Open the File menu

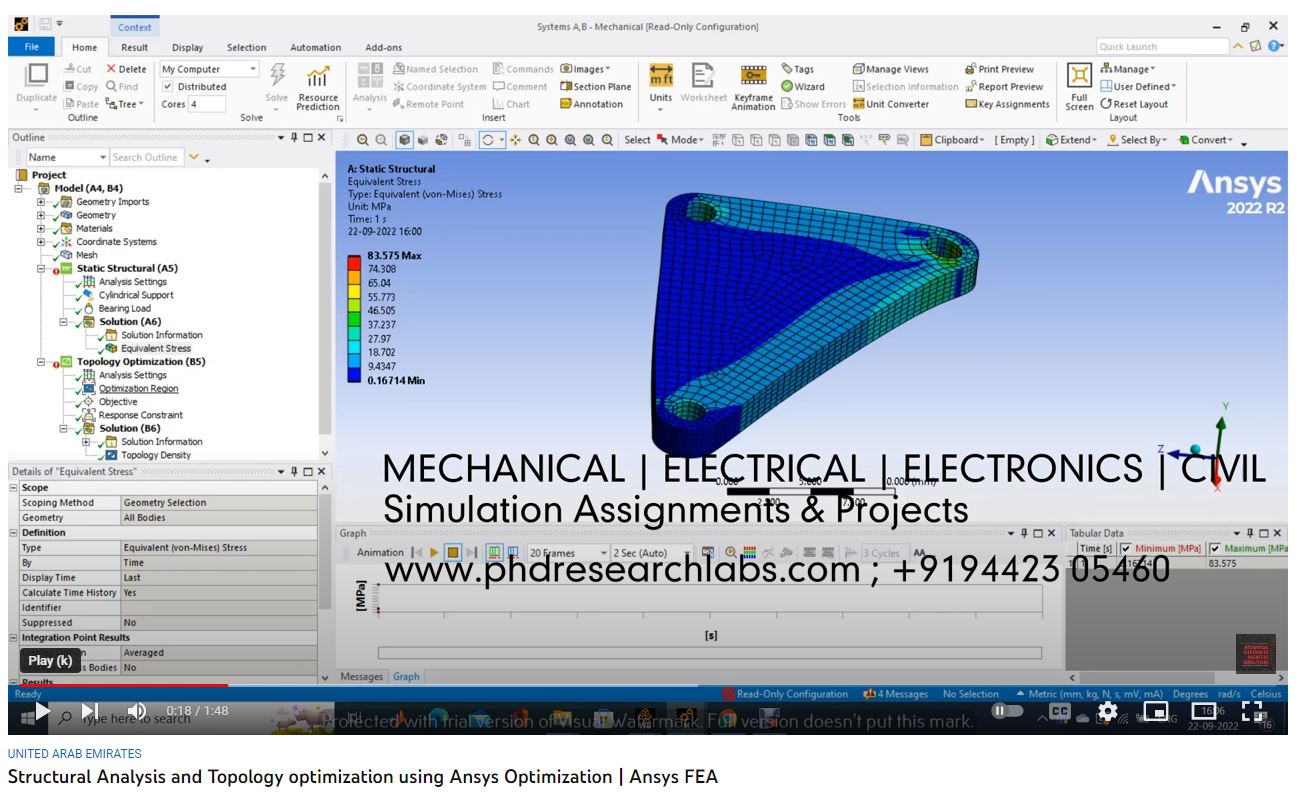[32, 47]
